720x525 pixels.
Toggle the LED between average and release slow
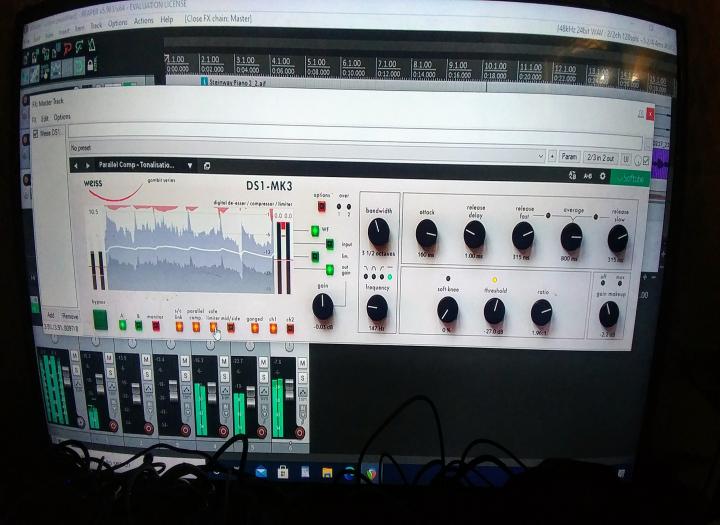click(596, 217)
